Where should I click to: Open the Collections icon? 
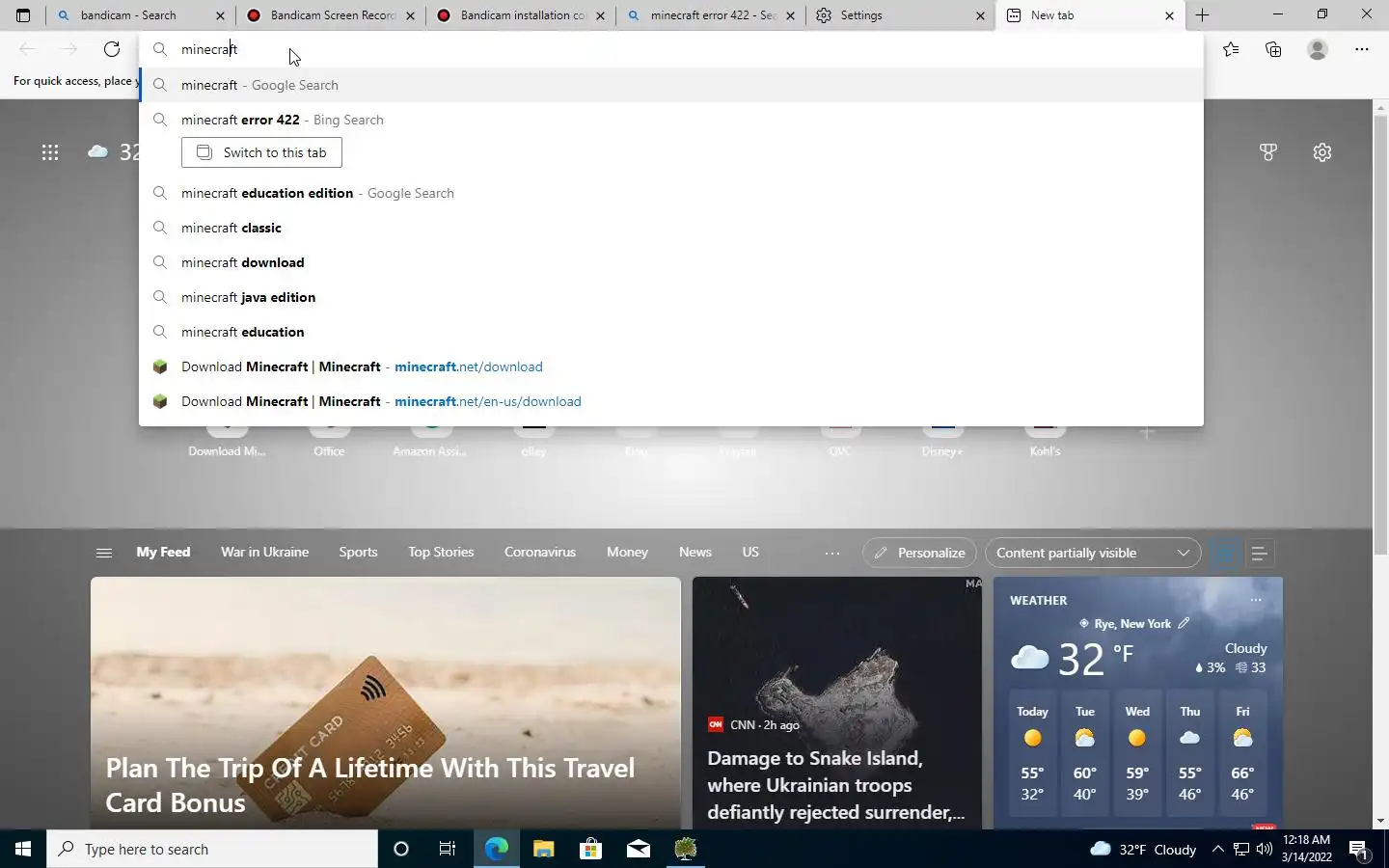click(x=1273, y=49)
